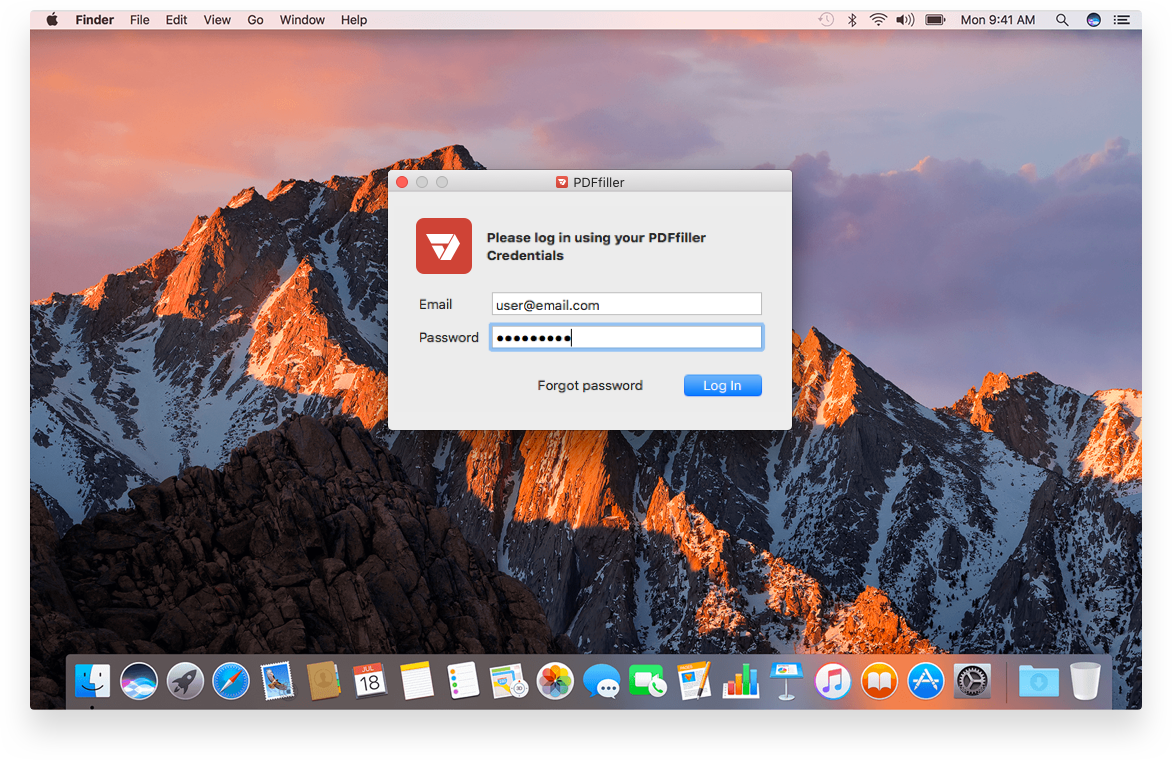
Task: Open the File menu
Action: coord(140,20)
